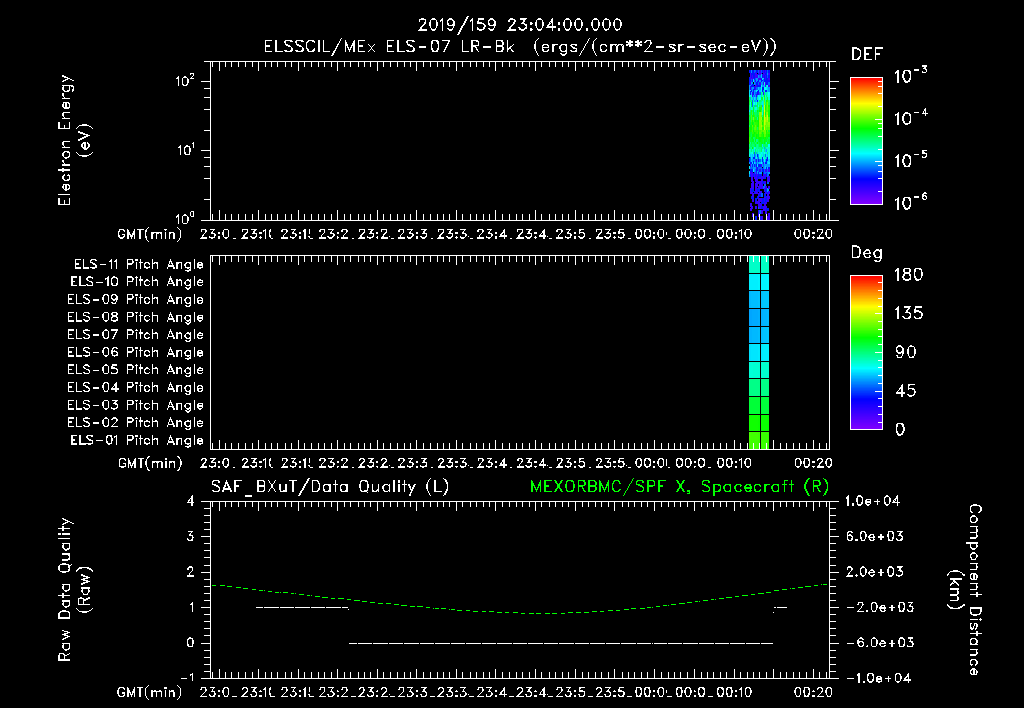Click the 10^-3 tick on DEF scale
1024x708 pixels.
pos(910,75)
